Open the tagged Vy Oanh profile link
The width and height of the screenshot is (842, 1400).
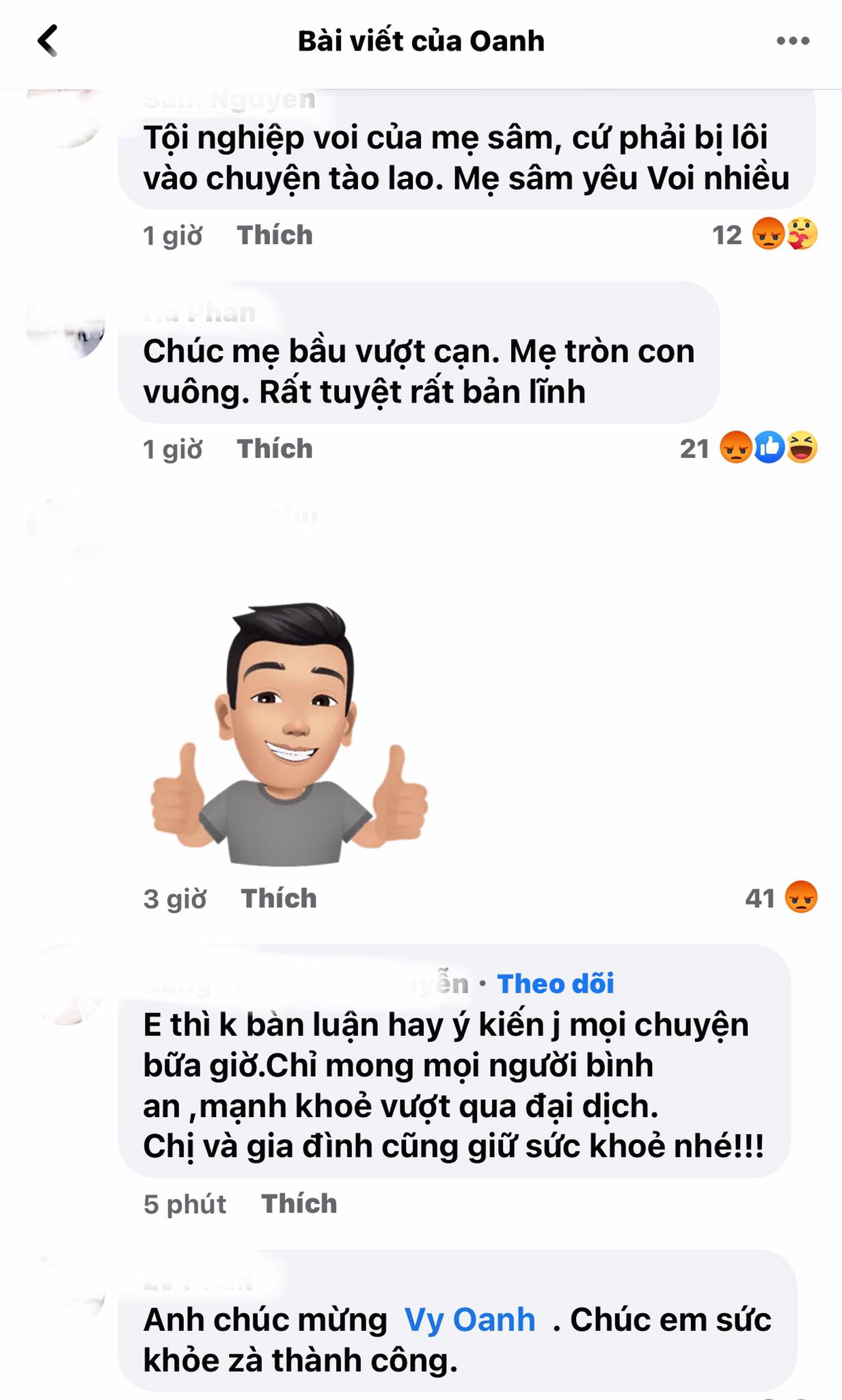tap(470, 1319)
